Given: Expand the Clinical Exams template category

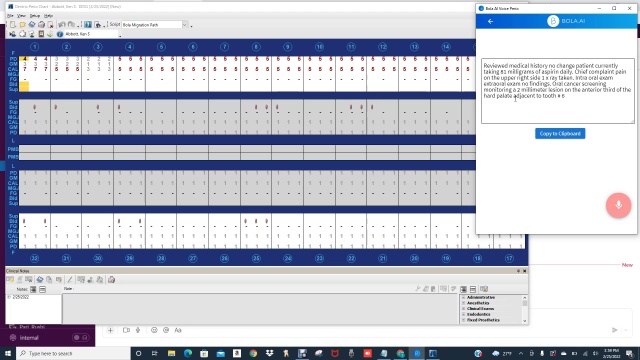Looking at the screenshot, I should click(x=464, y=309).
